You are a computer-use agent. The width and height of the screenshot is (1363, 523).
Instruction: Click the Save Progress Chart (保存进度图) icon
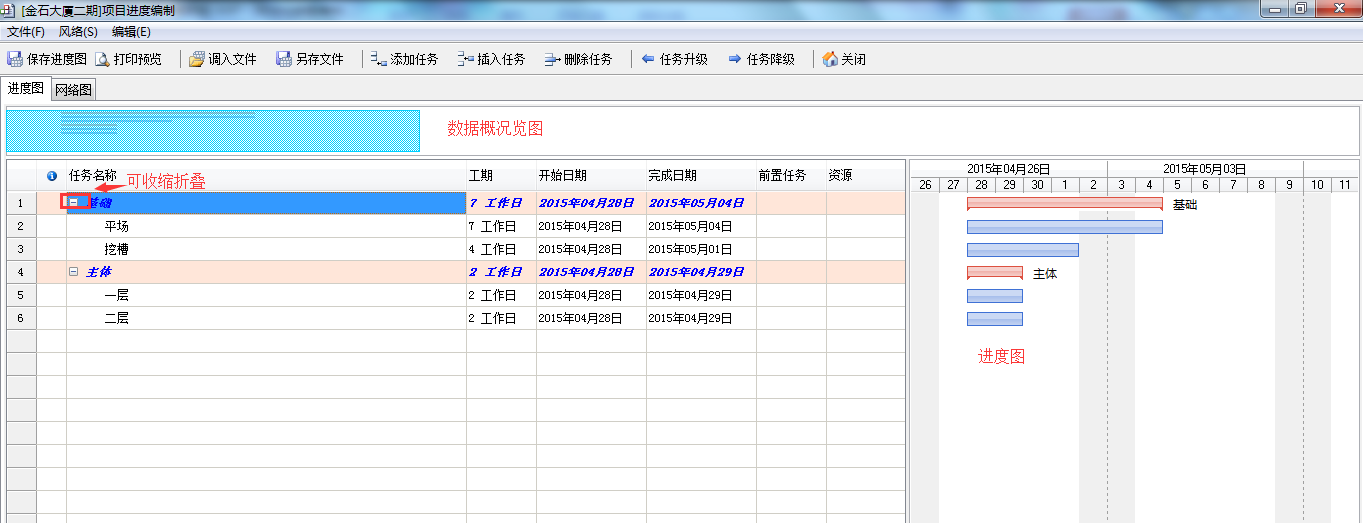pyautogui.click(x=15, y=59)
